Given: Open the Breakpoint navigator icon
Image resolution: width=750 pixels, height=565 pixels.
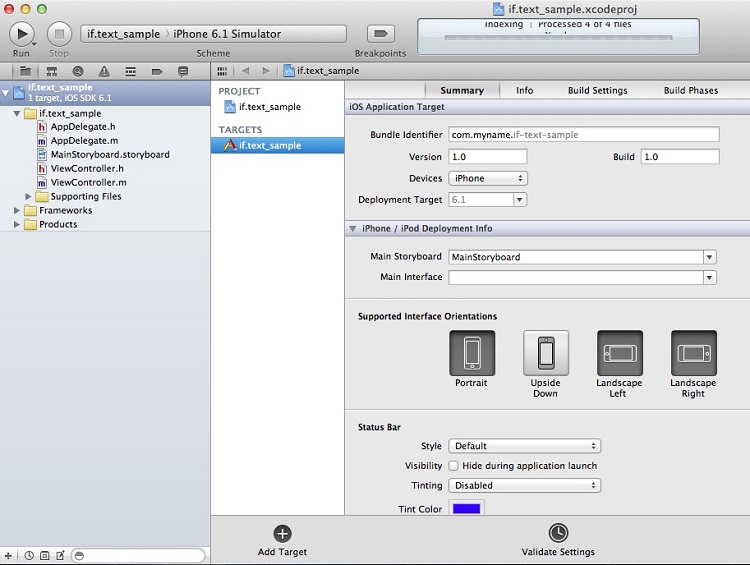Looking at the screenshot, I should [x=156, y=71].
